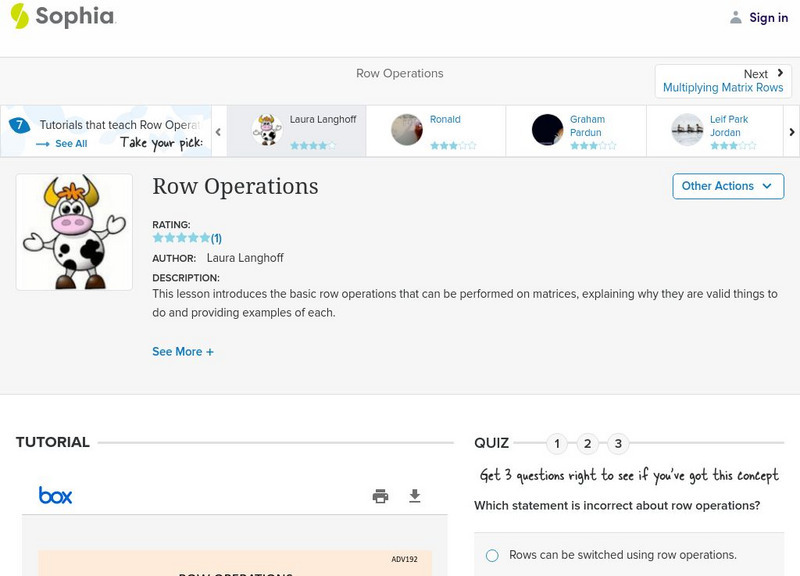
Task: Open the See All tutorials link
Action: [62, 144]
